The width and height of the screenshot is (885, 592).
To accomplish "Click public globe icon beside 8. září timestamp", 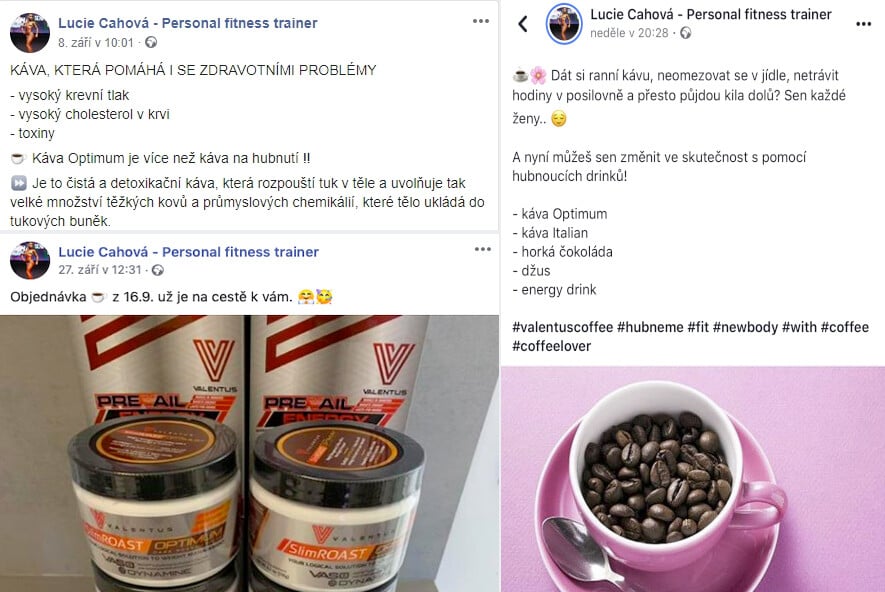I will click(151, 42).
